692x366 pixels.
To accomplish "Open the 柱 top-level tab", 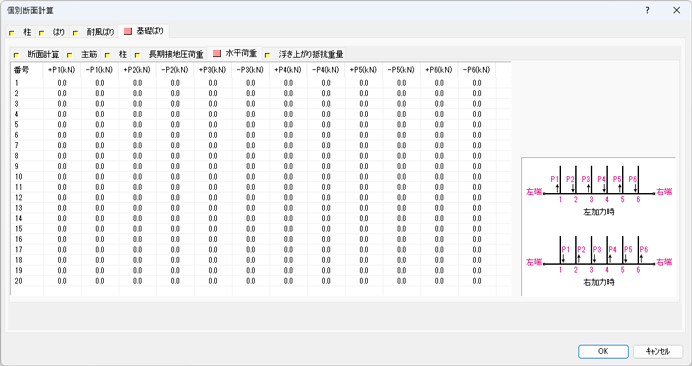I will tap(22, 32).
